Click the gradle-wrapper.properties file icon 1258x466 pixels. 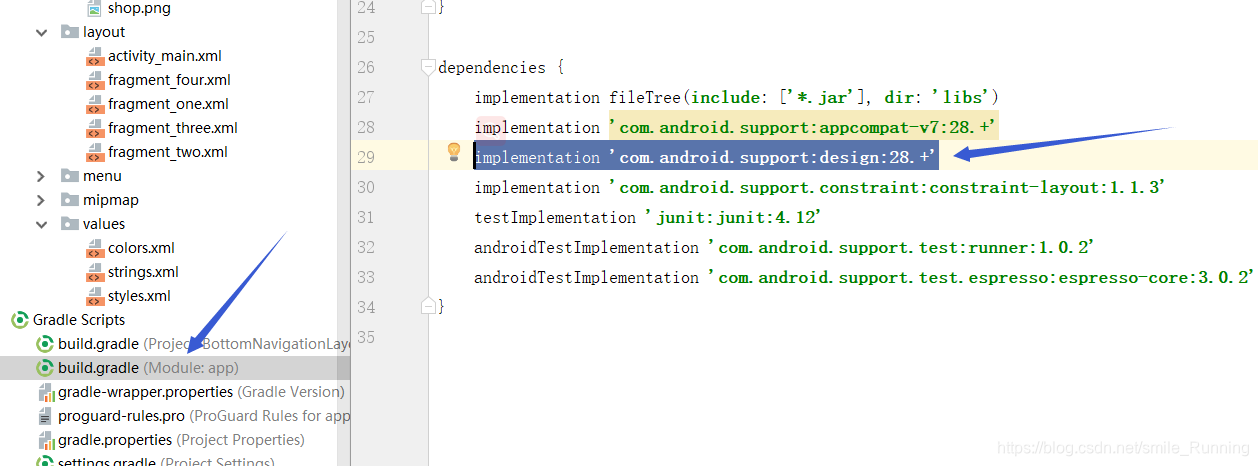pyautogui.click(x=45, y=392)
